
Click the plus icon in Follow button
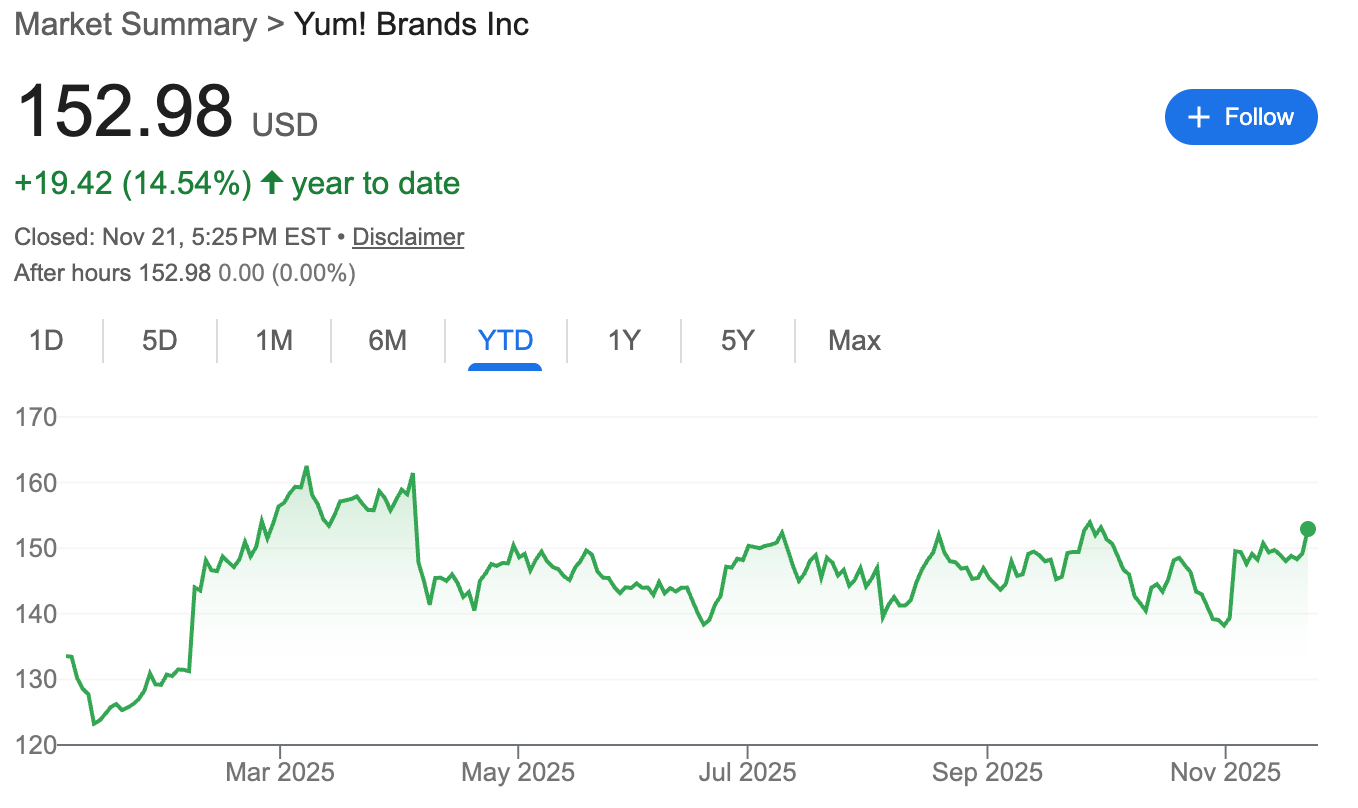[x=1198, y=117]
